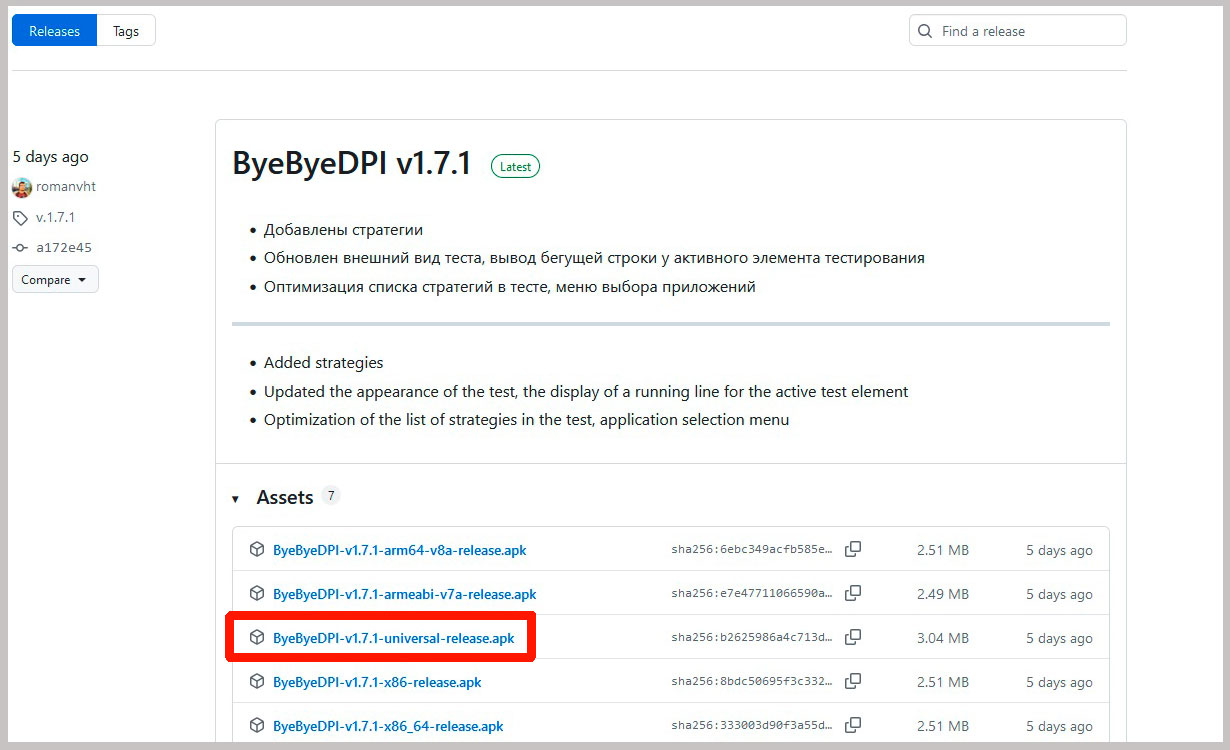Download ByeByeDPI x86_64-release.apk
1230x750 pixels.
point(388,726)
